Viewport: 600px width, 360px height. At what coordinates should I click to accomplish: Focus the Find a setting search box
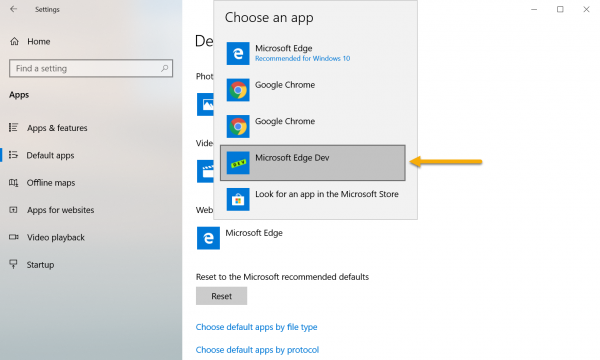click(91, 68)
